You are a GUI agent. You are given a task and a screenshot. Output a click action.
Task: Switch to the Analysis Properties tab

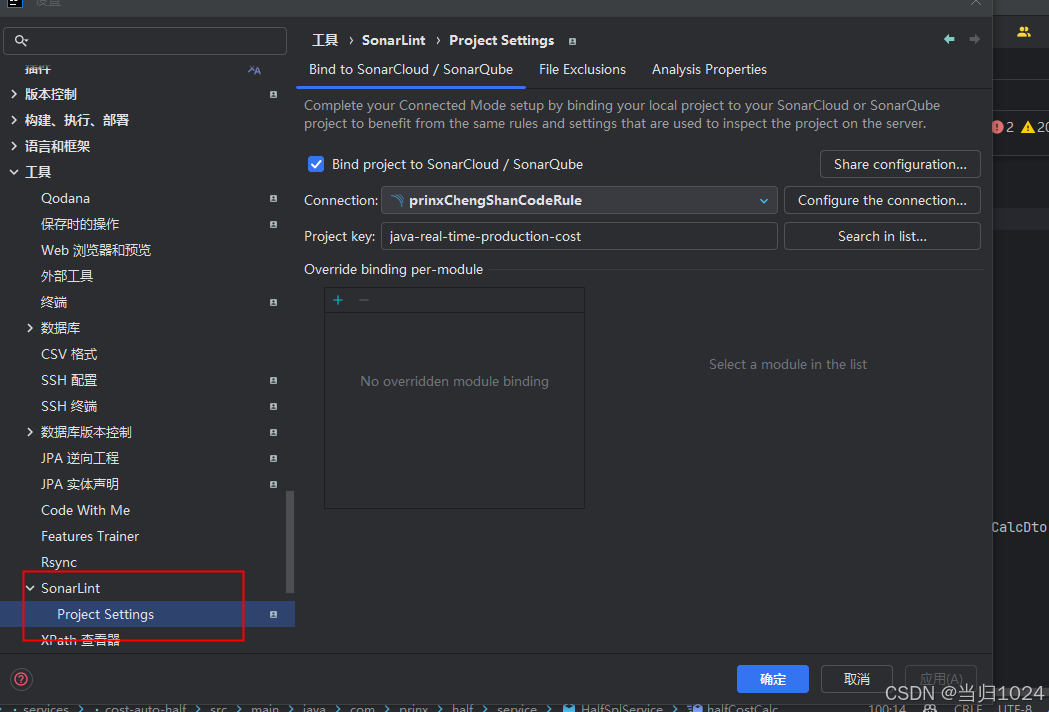709,70
